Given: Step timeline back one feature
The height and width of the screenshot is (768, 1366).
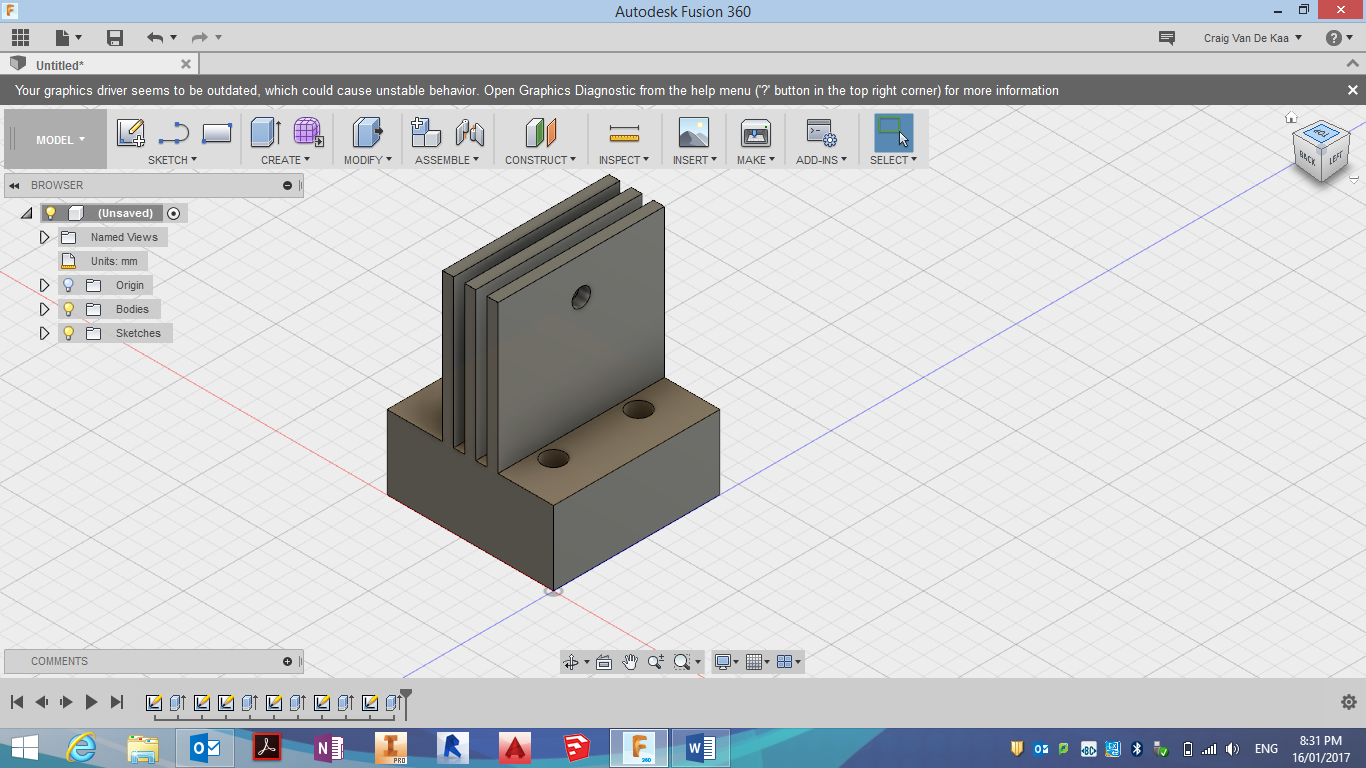Looking at the screenshot, I should (42, 702).
